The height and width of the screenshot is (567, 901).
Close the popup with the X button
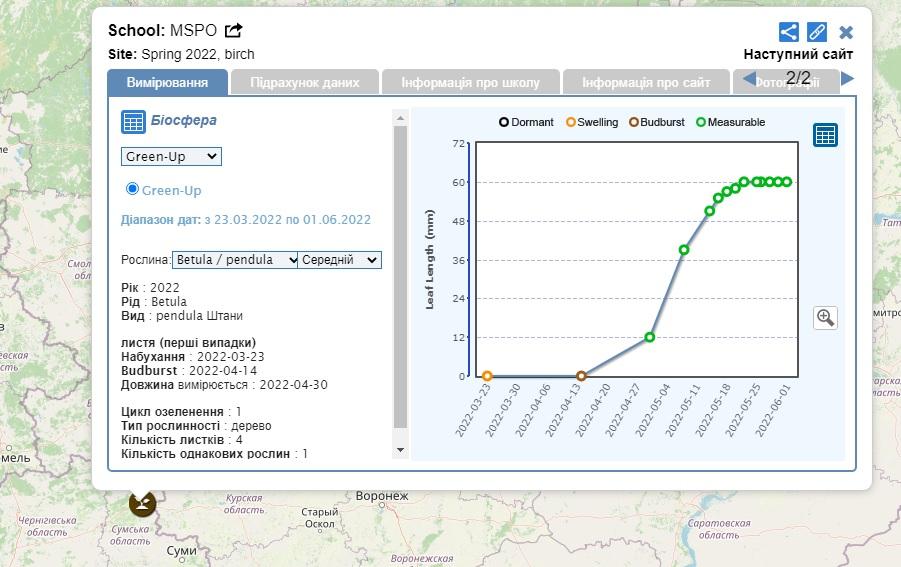(846, 32)
